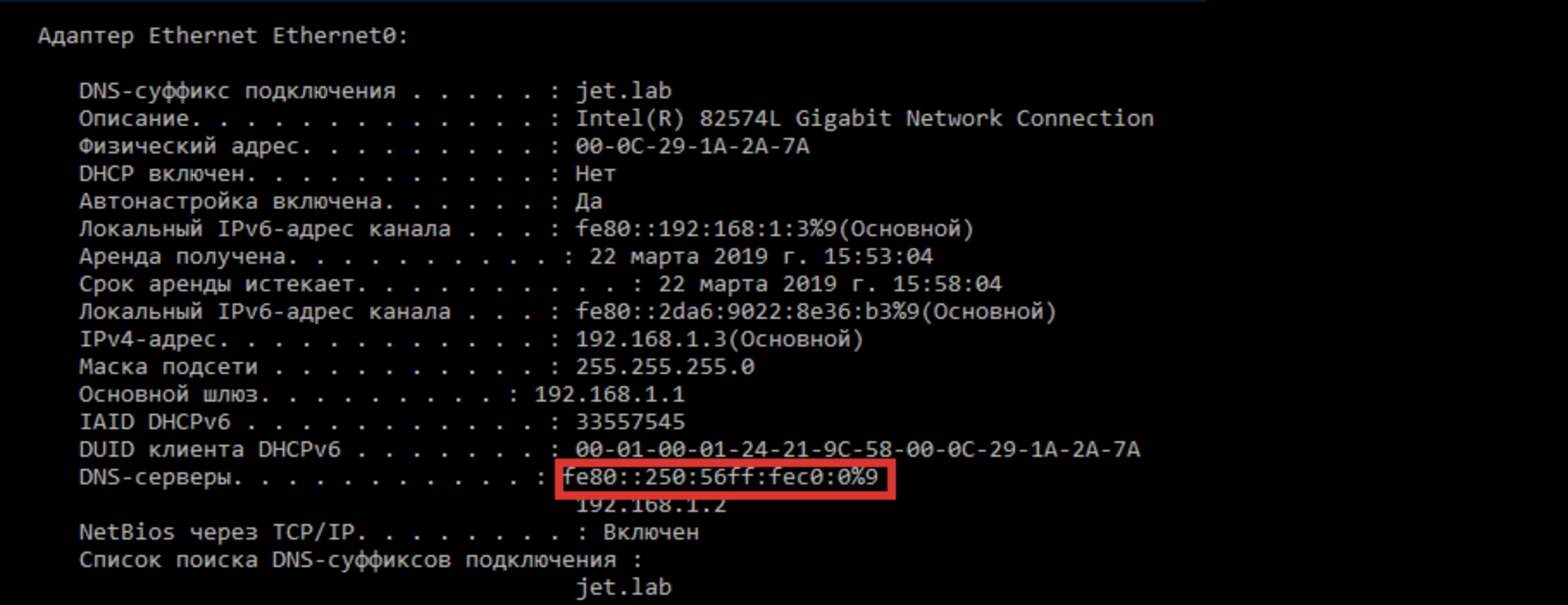Select the IPv4 address 192.168.1.3
Image resolution: width=1568 pixels, height=605 pixels.
651,340
